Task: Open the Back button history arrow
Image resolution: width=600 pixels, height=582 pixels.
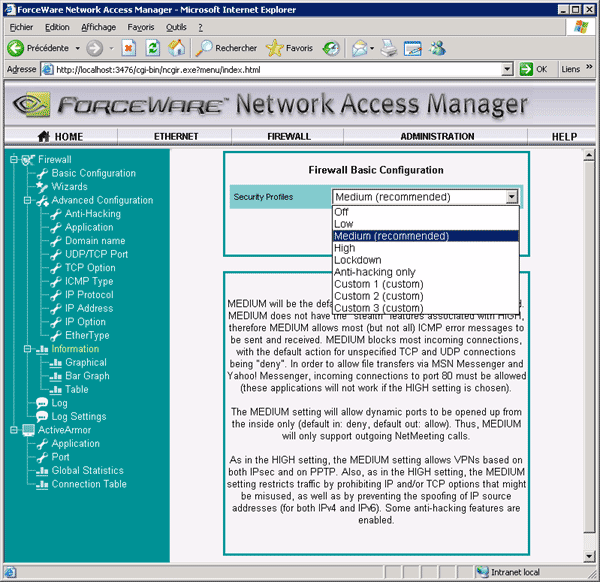Action: click(x=78, y=48)
